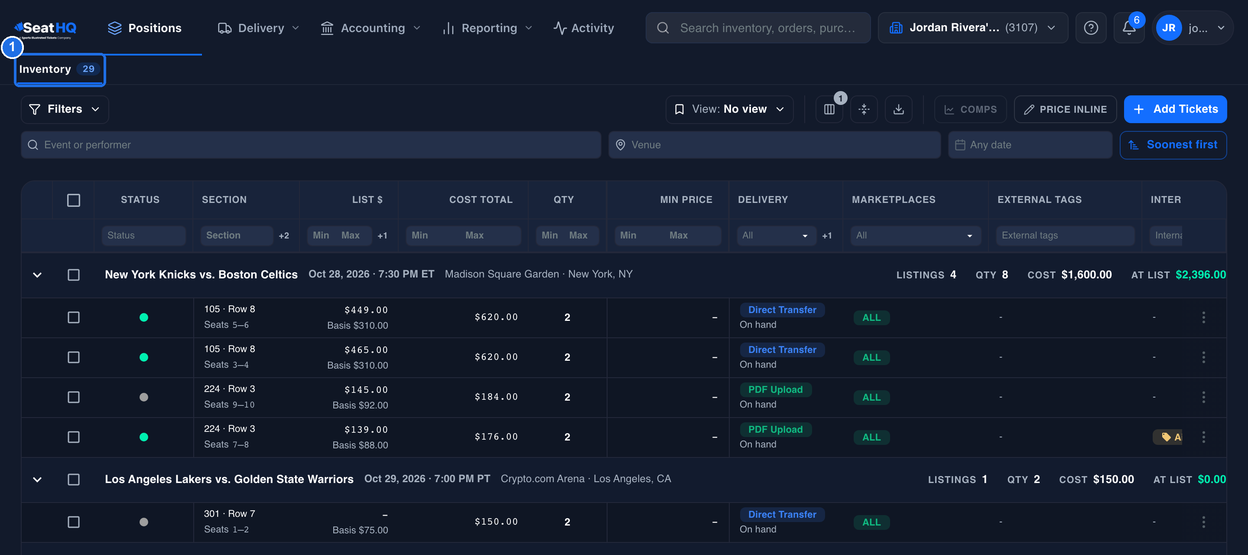
Task: Go to the Positions tab
Action: [x=145, y=28]
